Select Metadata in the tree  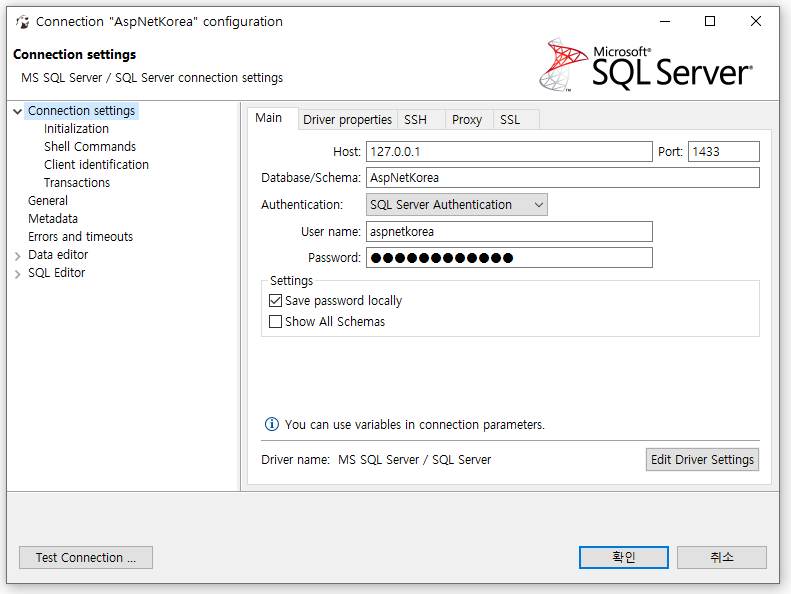coord(53,219)
